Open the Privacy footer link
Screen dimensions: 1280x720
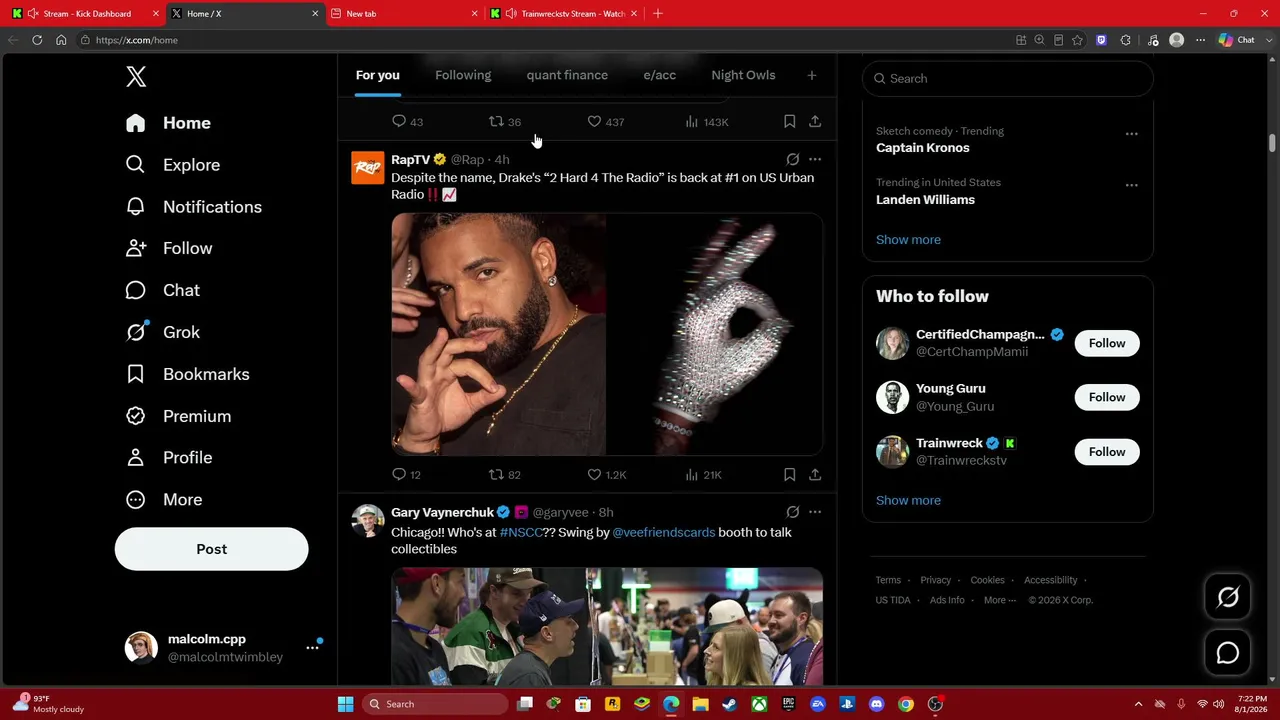(936, 580)
